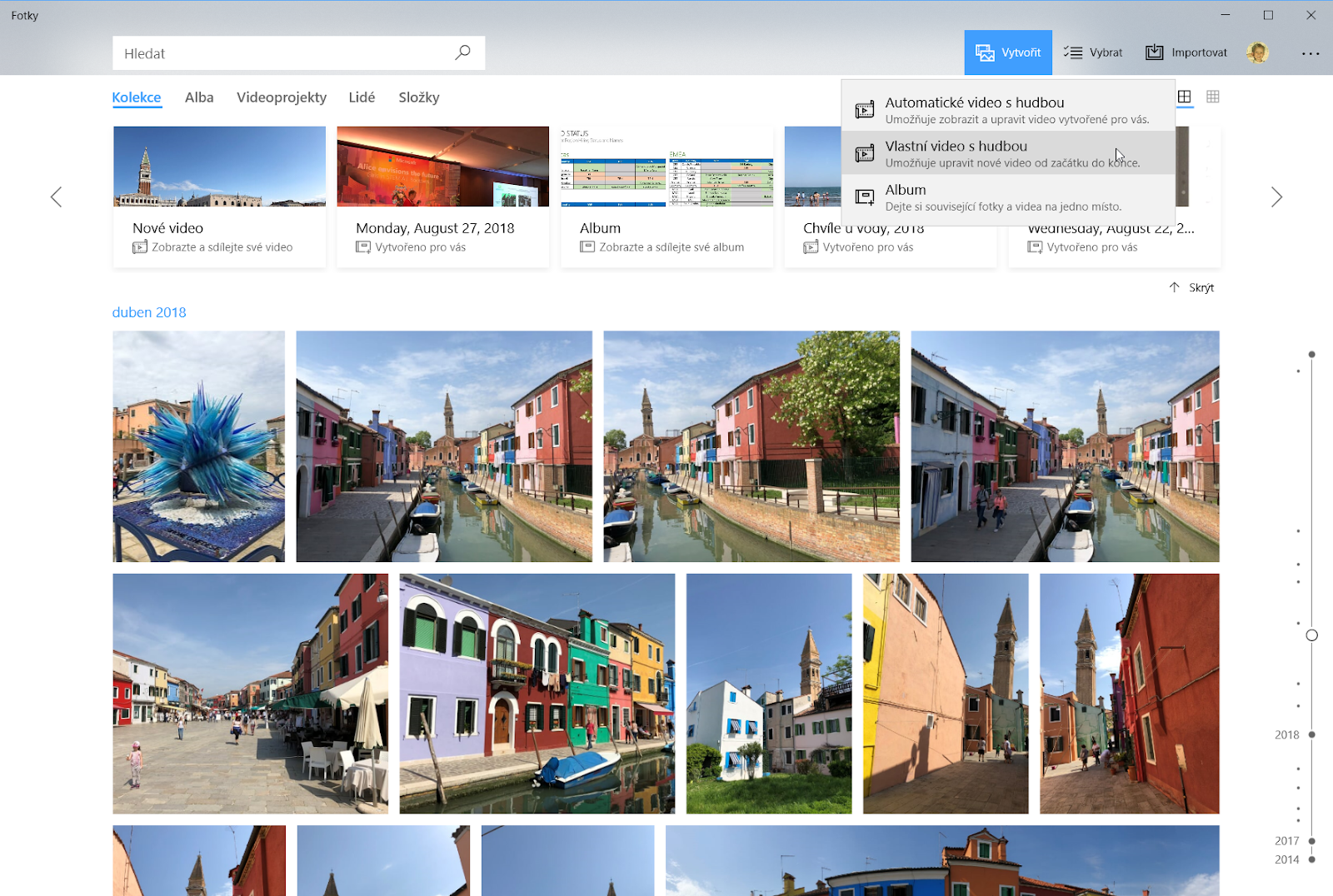The image size is (1333, 896).
Task: Open the Album spreadsheet card
Action: coord(666,197)
